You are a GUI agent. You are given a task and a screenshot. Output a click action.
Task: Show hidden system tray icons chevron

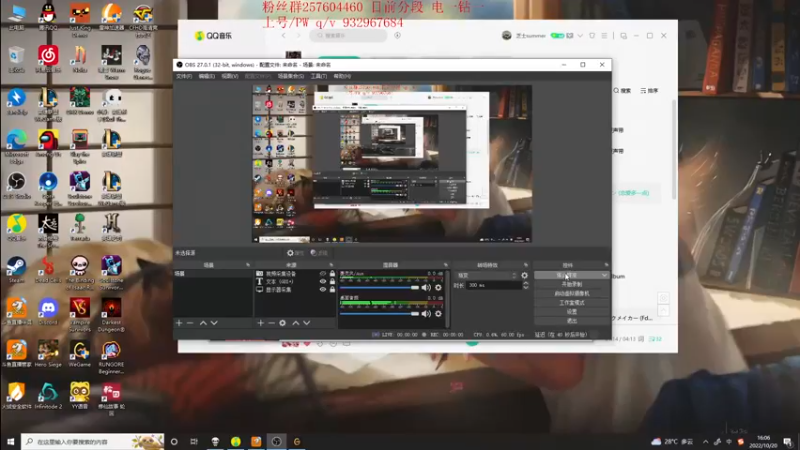click(x=706, y=442)
